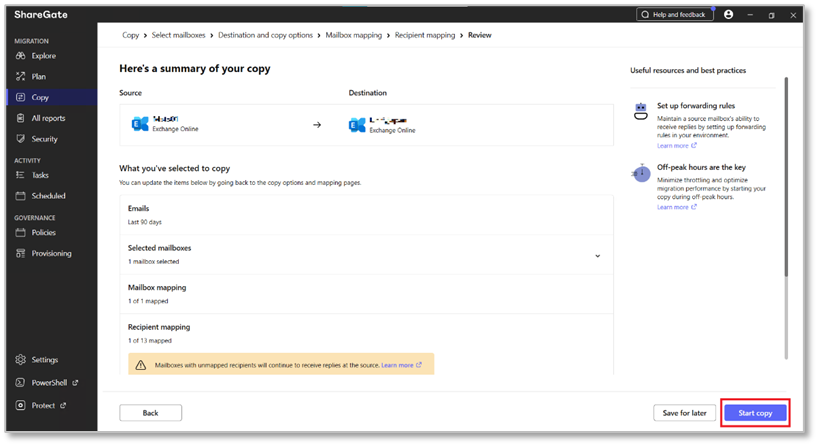Open the user account profile icon
Image resolution: width=818 pixels, height=446 pixels.
(x=729, y=15)
